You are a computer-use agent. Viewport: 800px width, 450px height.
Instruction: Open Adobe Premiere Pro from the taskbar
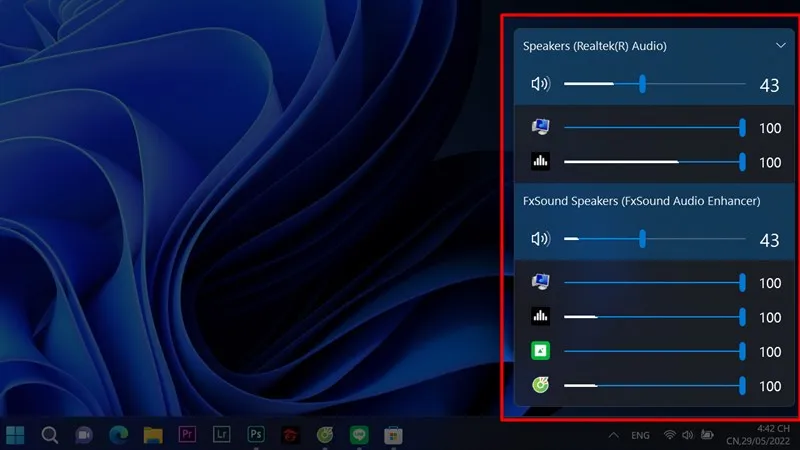(186, 434)
